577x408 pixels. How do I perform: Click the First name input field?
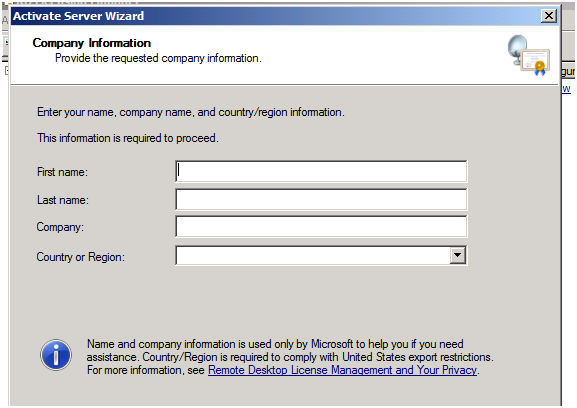[x=321, y=171]
